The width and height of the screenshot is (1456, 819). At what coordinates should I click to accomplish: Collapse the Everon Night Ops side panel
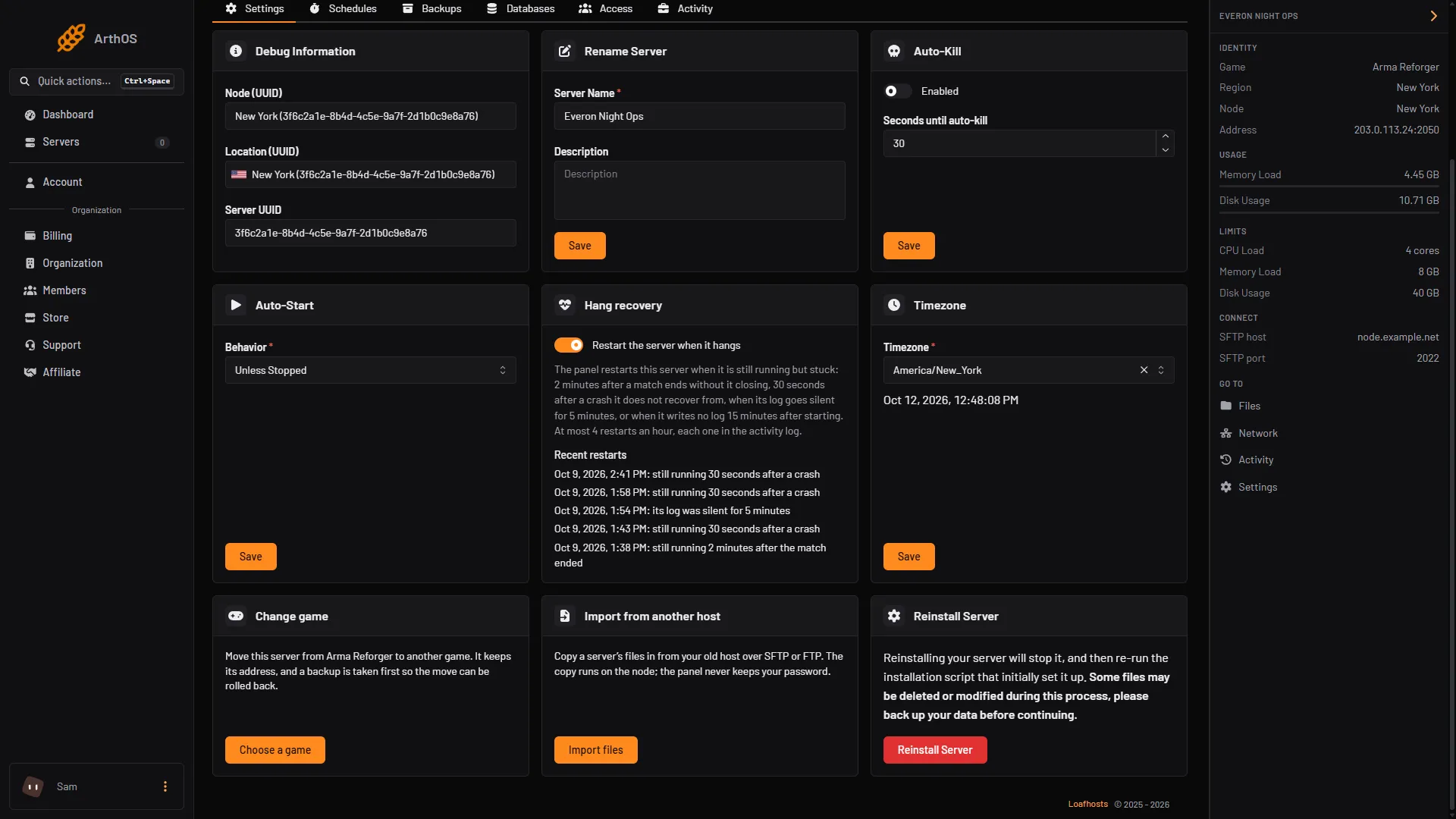[x=1433, y=16]
